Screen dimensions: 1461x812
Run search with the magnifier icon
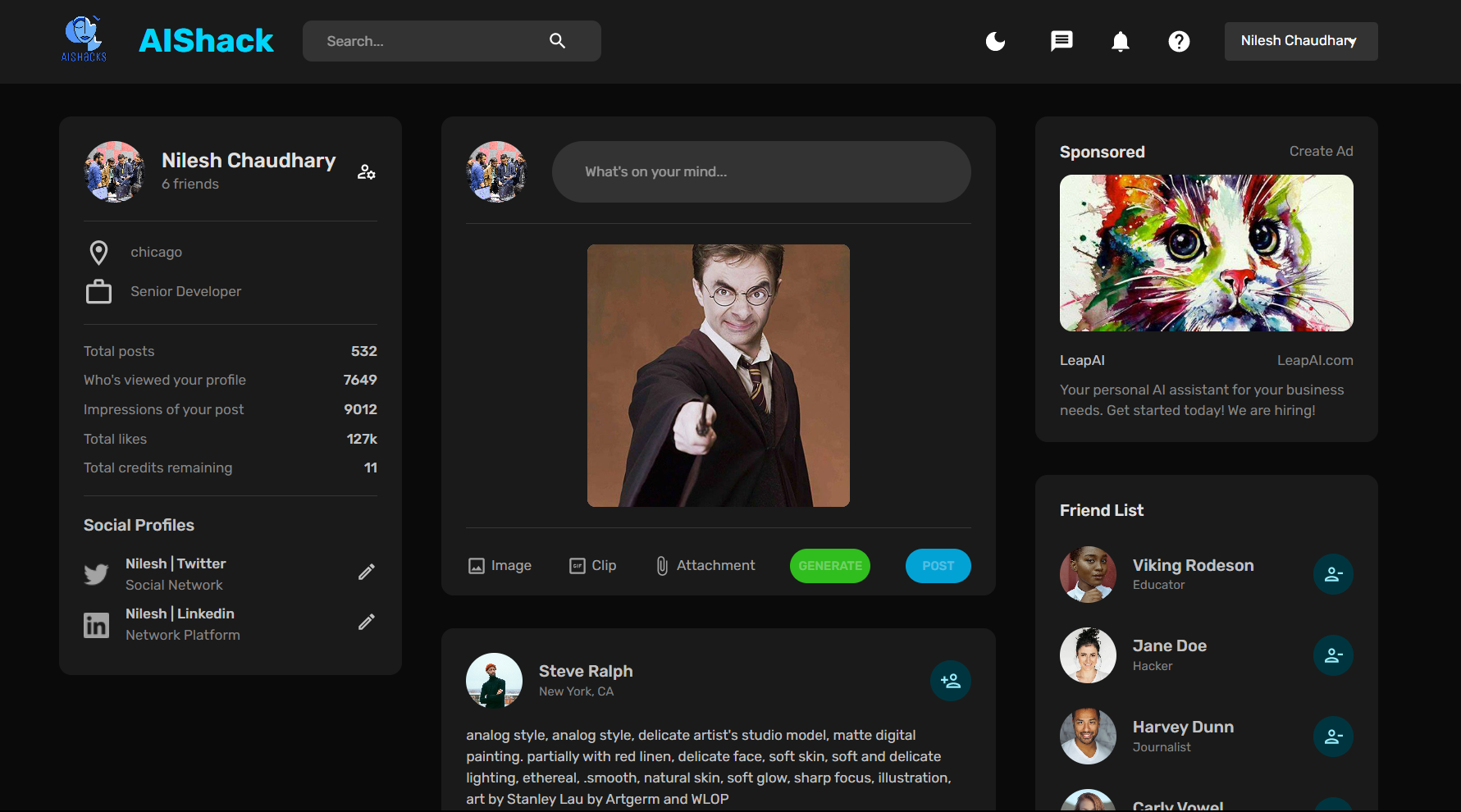coord(557,40)
